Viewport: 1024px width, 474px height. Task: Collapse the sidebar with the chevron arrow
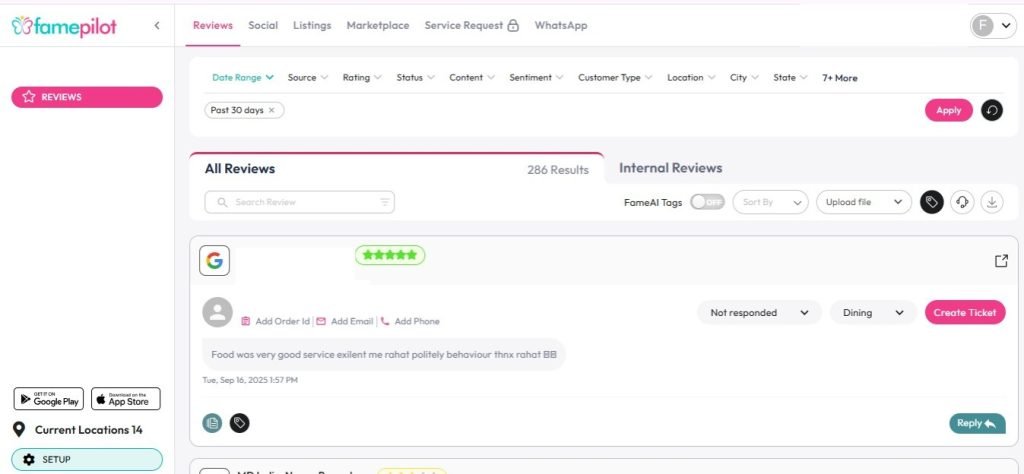tap(157, 25)
